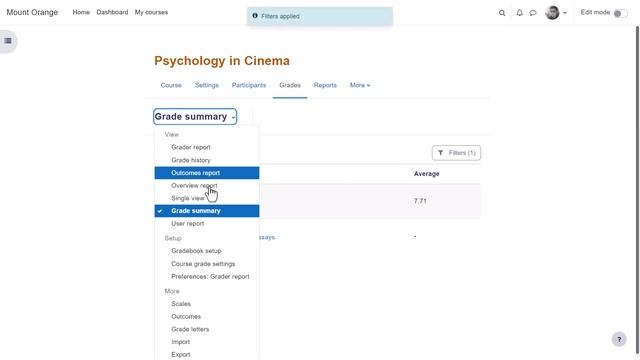The image size is (640, 360).
Task: Toggle the Edit mode switch
Action: pos(620,13)
